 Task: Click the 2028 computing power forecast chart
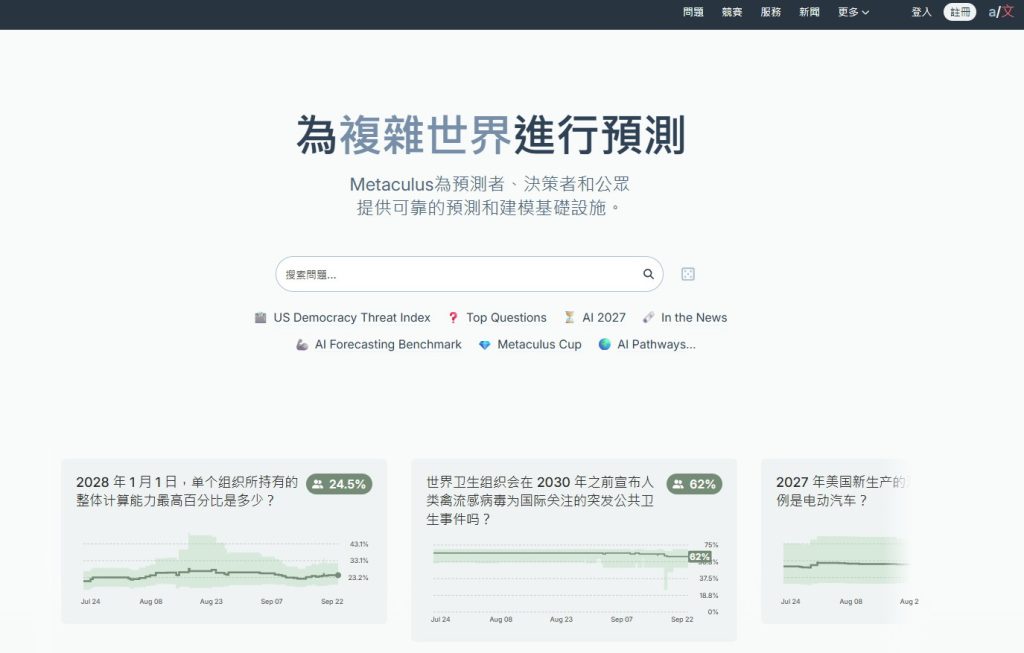(224, 570)
